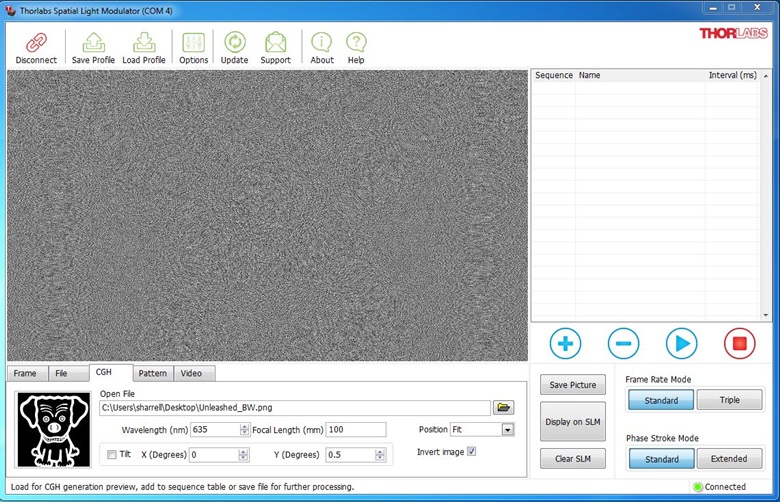Decrease the Wavelength value with down arrow
Screen dimensions: 780x502
click(244, 432)
